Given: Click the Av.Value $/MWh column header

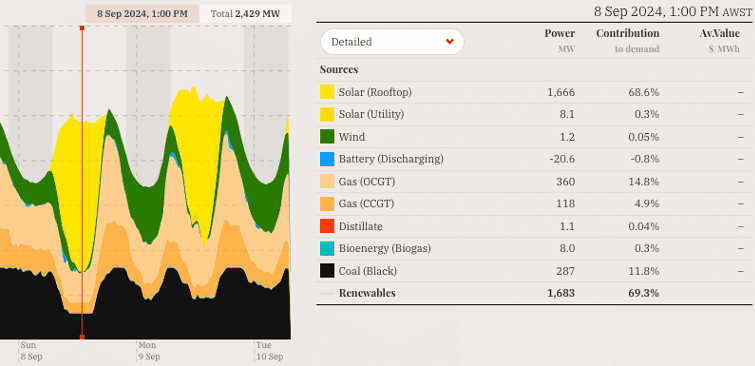Looking at the screenshot, I should (x=719, y=40).
